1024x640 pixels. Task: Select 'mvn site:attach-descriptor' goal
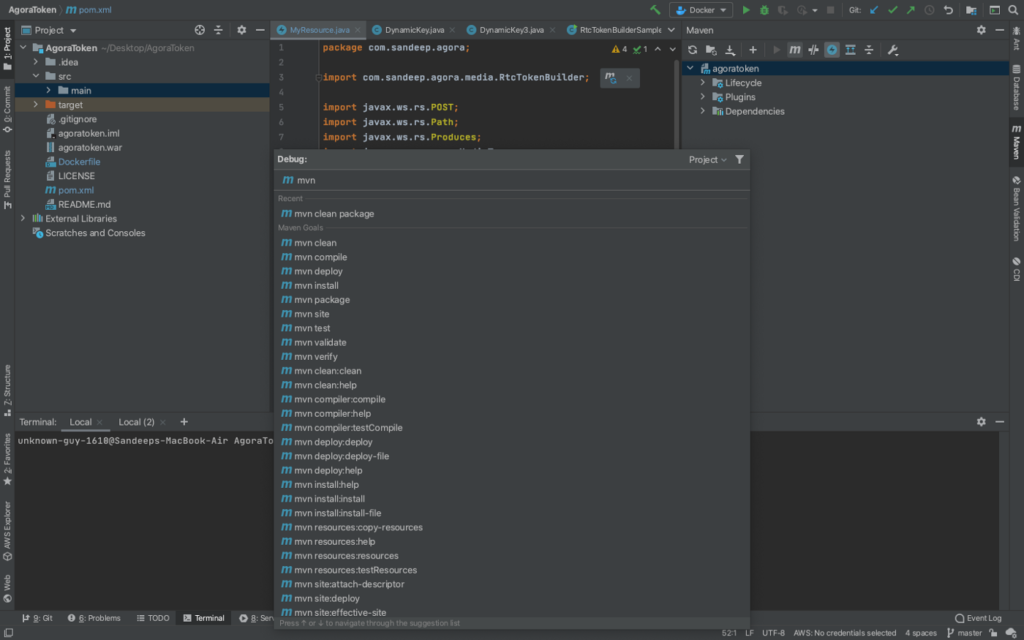pyautogui.click(x=512, y=584)
